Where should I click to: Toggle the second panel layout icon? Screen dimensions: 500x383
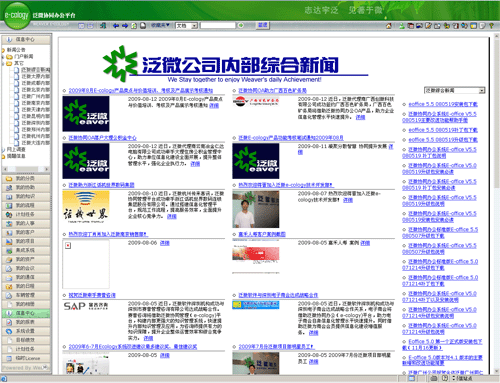pyautogui.click(x=90, y=26)
